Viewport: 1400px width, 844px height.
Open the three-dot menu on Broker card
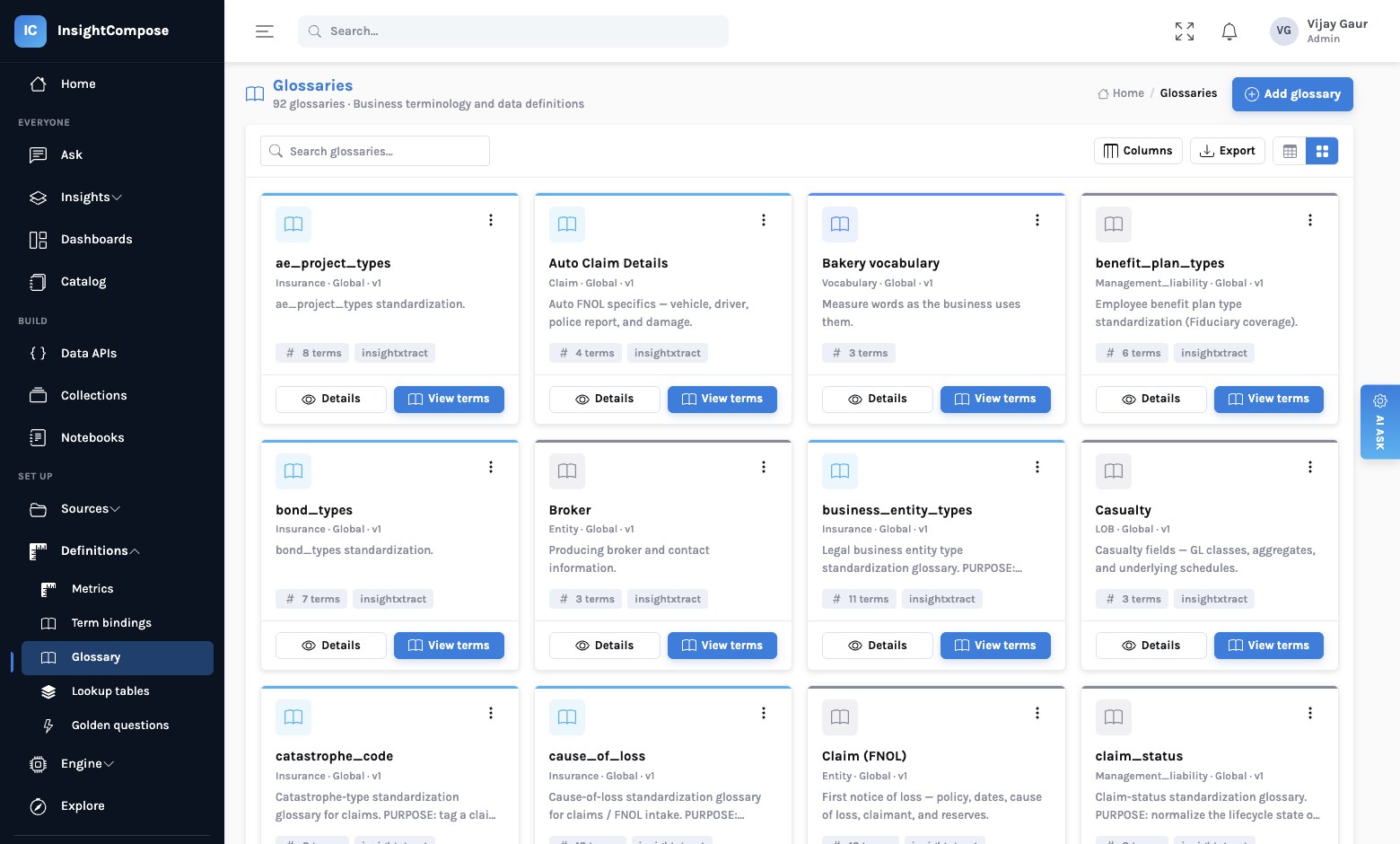(764, 467)
